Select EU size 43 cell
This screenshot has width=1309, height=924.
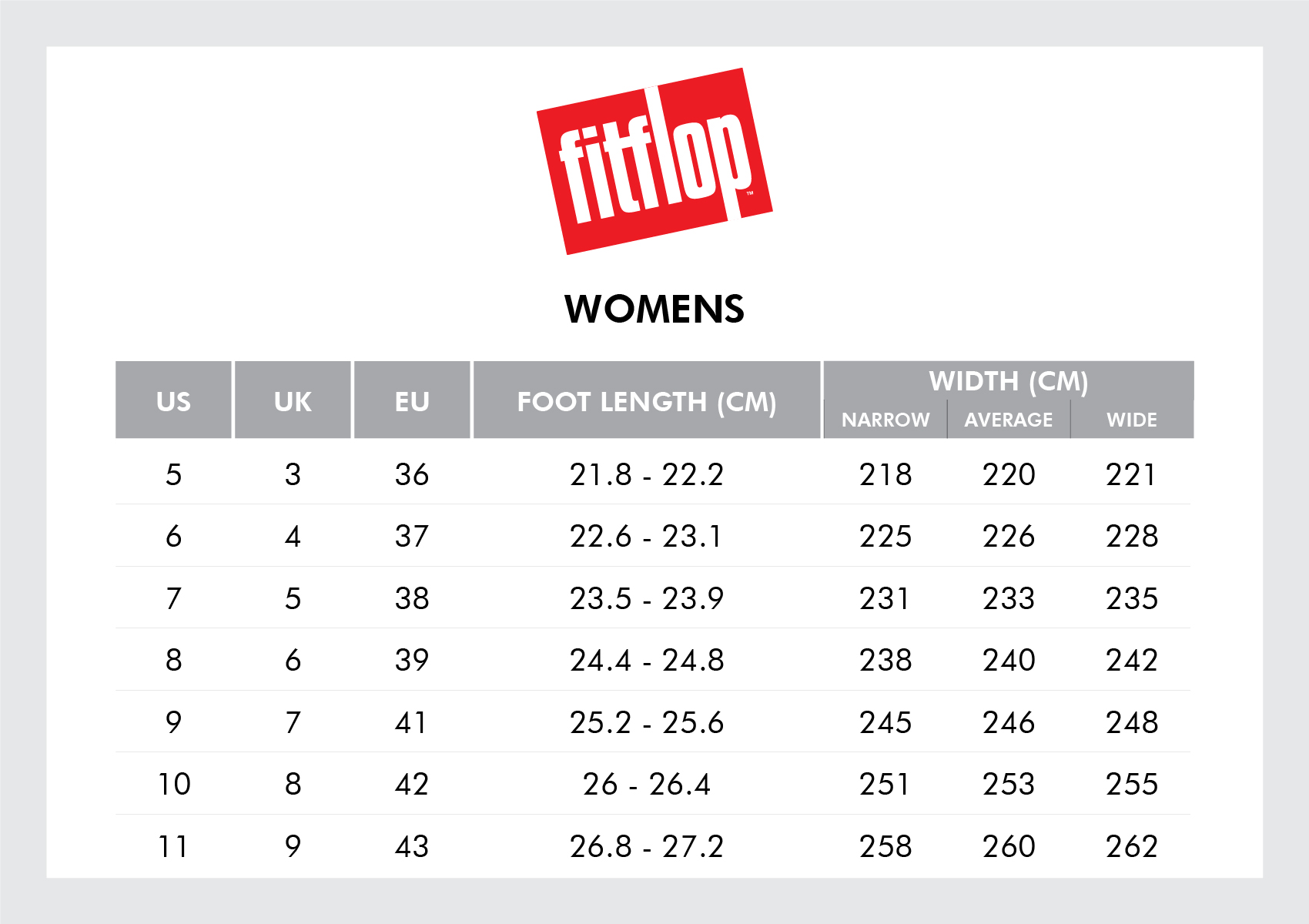coord(412,846)
